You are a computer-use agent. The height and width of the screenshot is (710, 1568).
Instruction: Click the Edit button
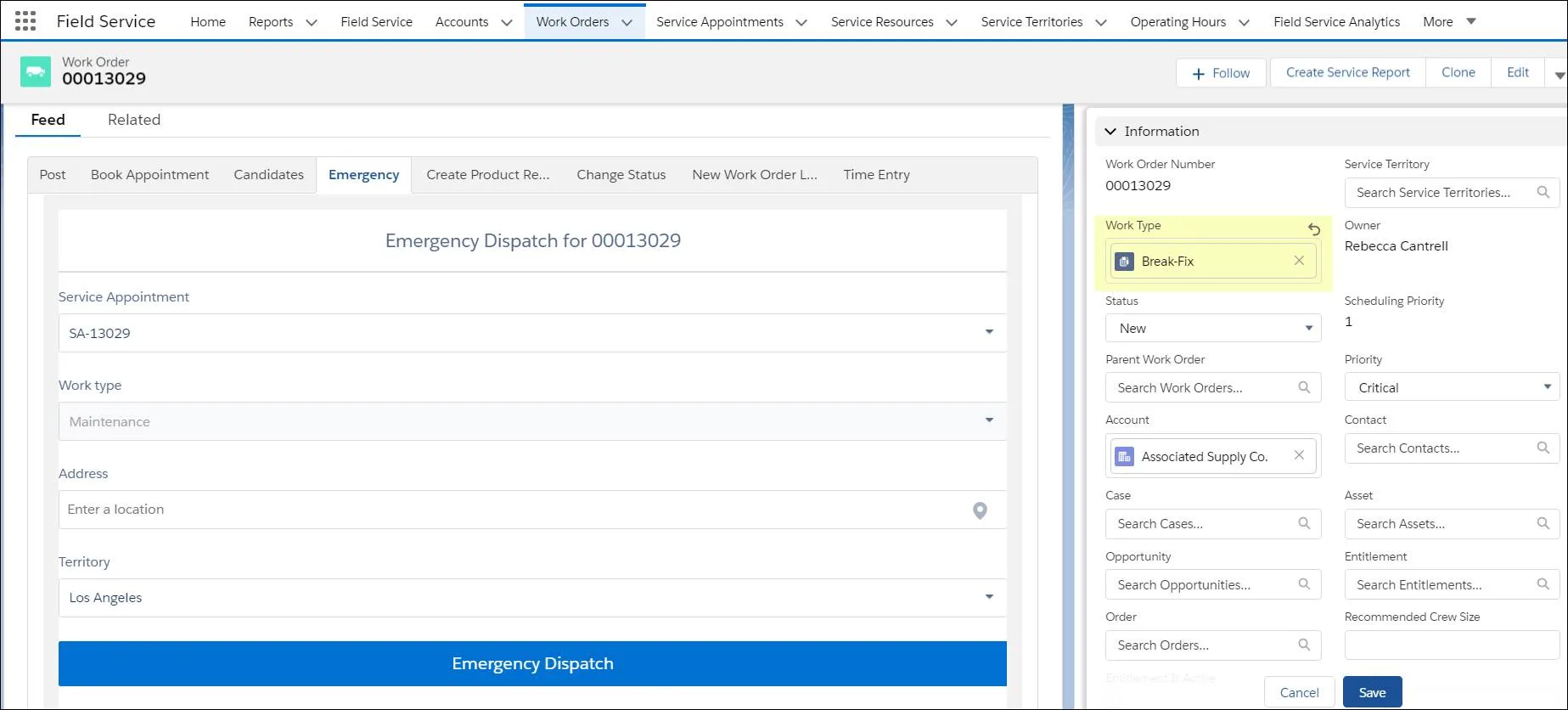coord(1518,73)
